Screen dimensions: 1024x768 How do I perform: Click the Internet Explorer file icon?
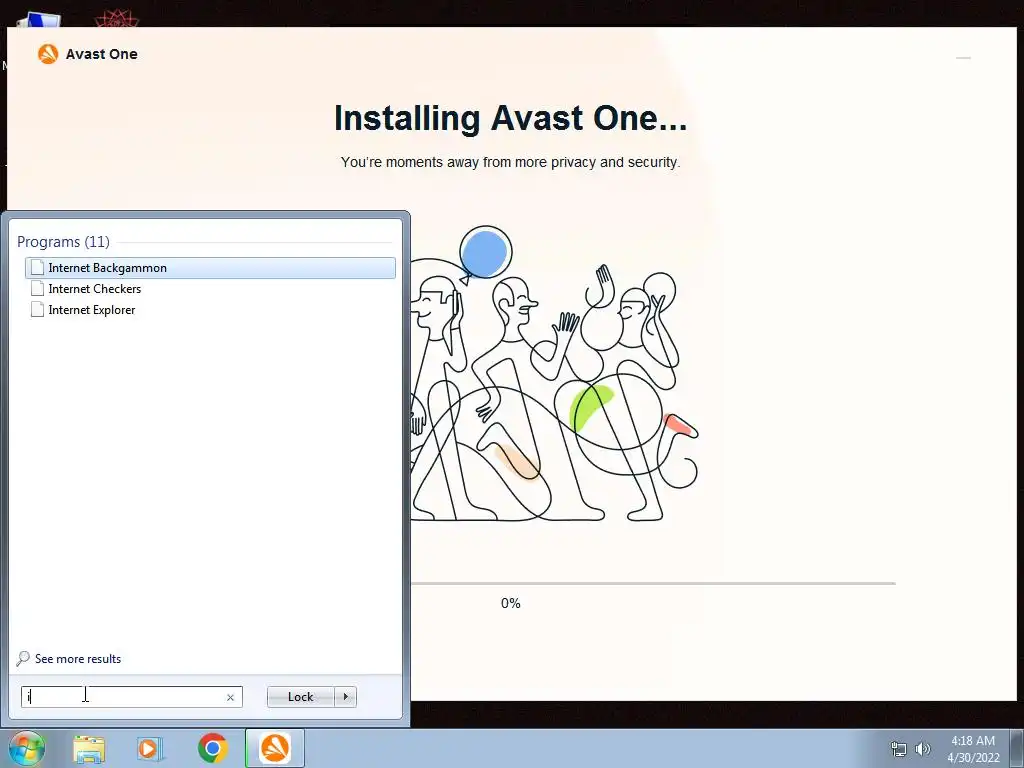coord(37,310)
